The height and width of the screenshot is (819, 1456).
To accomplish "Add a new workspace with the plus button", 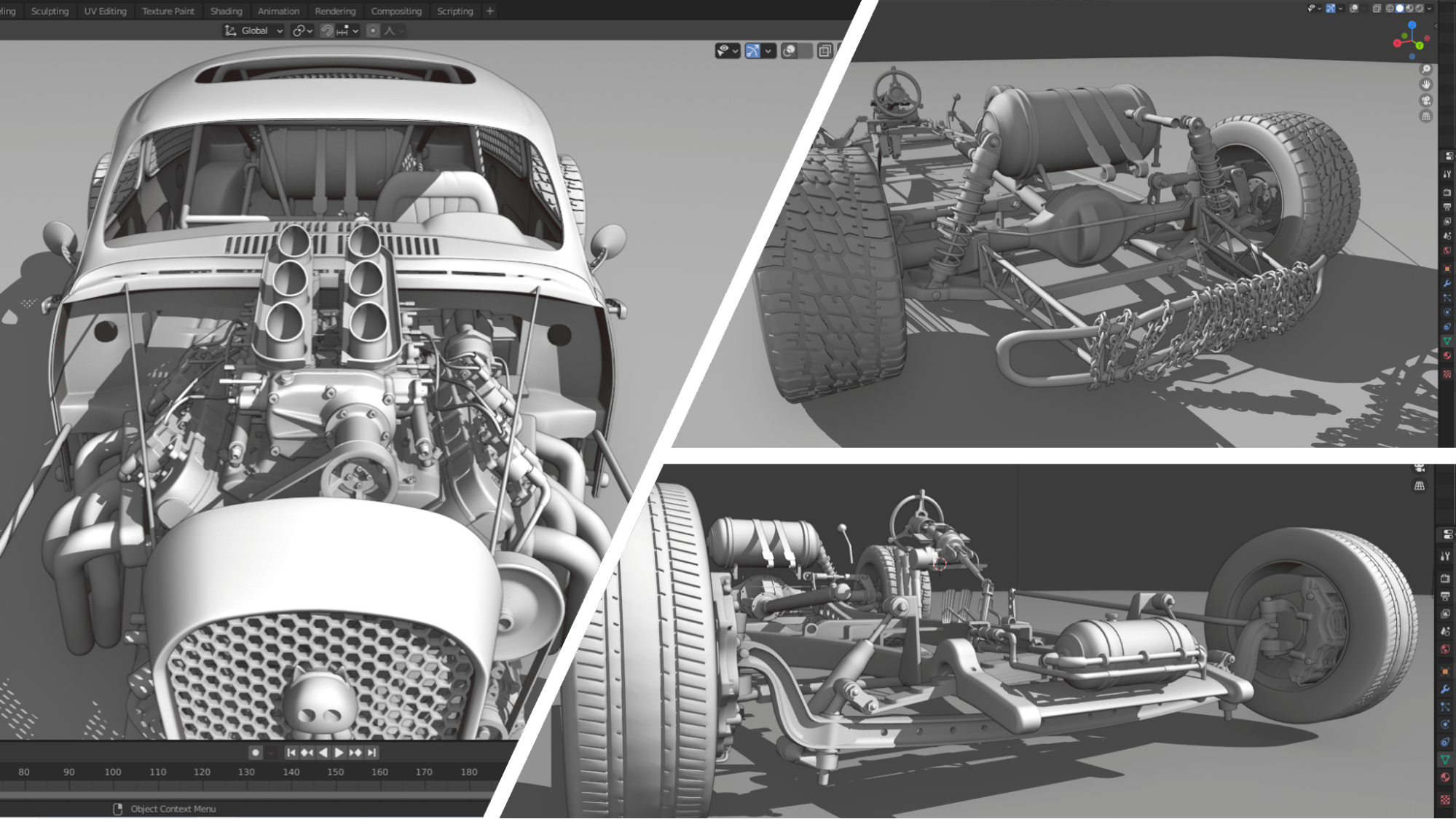I will [x=490, y=11].
